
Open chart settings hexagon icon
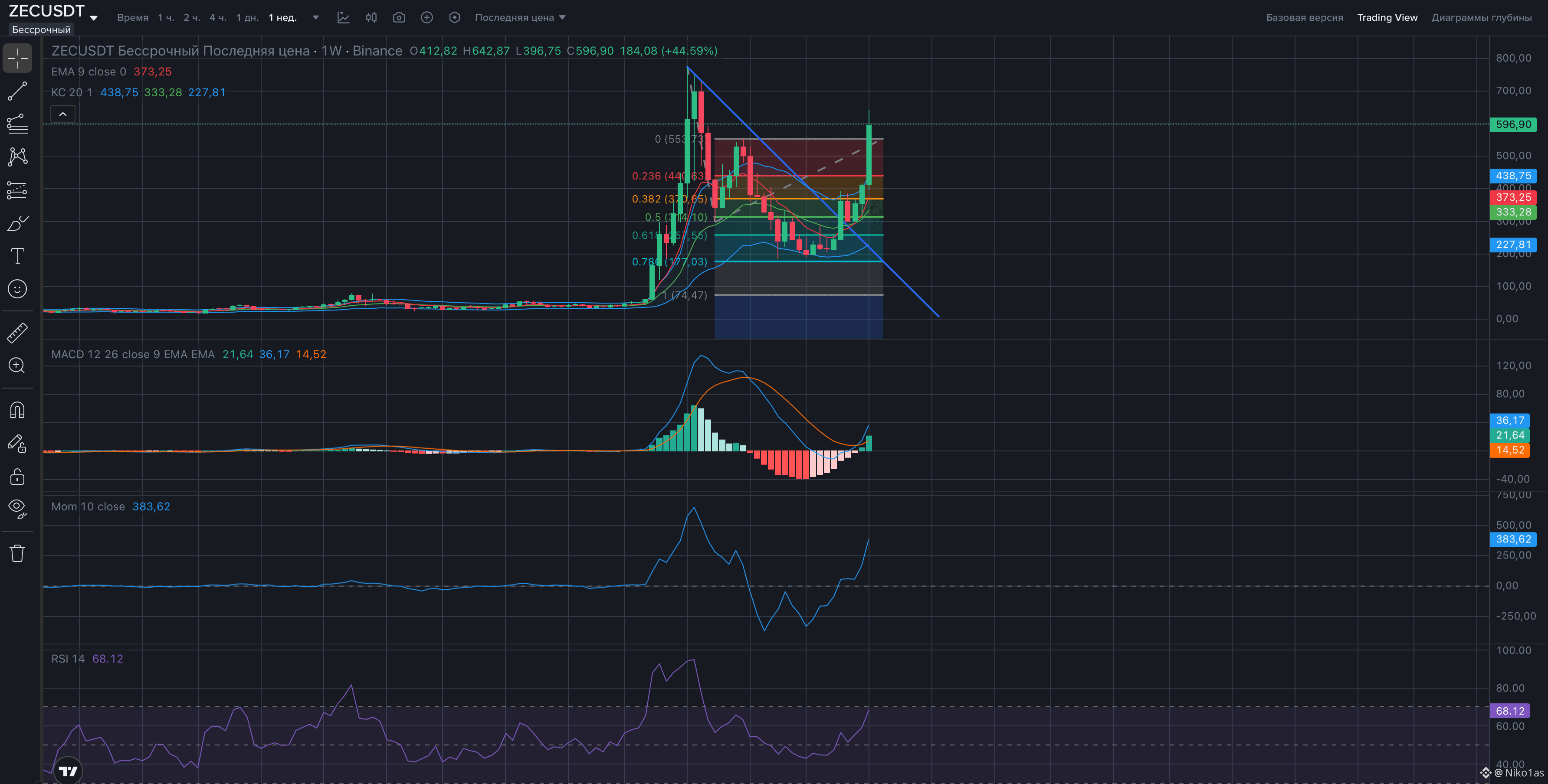point(455,17)
